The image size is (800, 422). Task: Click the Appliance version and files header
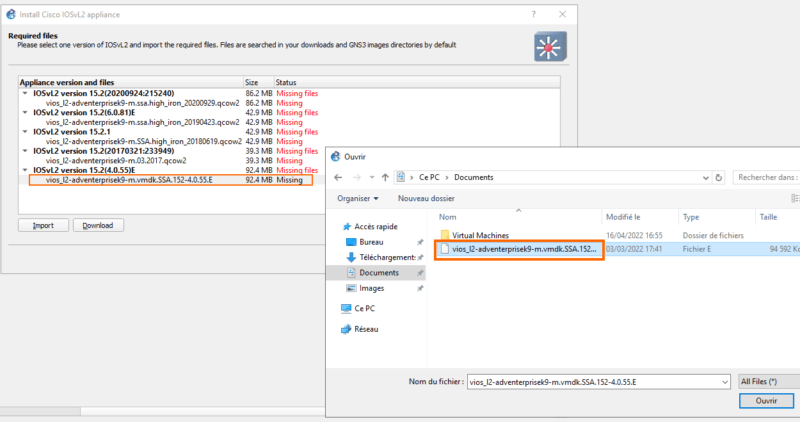click(x=131, y=82)
